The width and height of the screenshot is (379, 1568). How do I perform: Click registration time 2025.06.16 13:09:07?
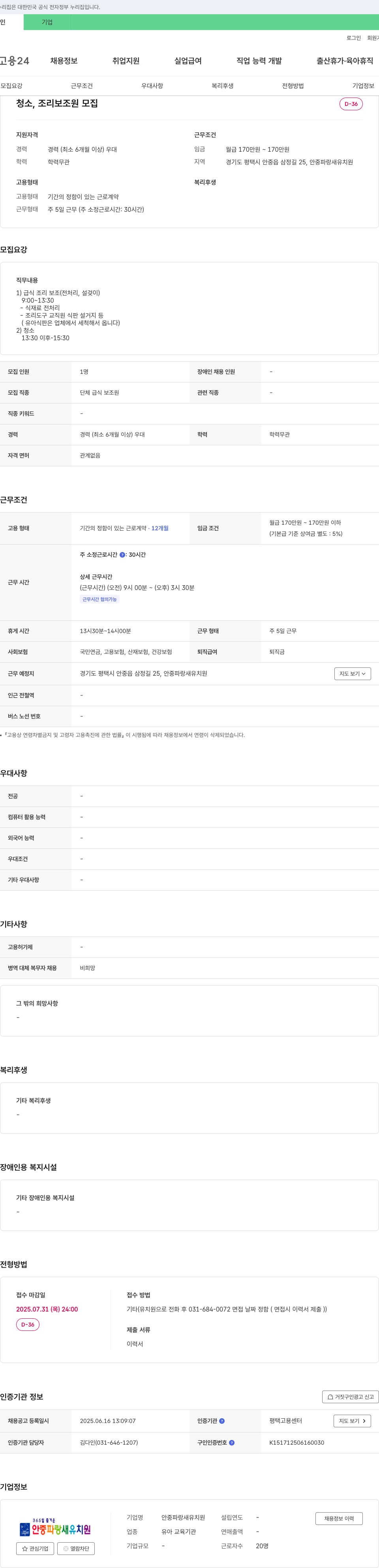point(108,1421)
